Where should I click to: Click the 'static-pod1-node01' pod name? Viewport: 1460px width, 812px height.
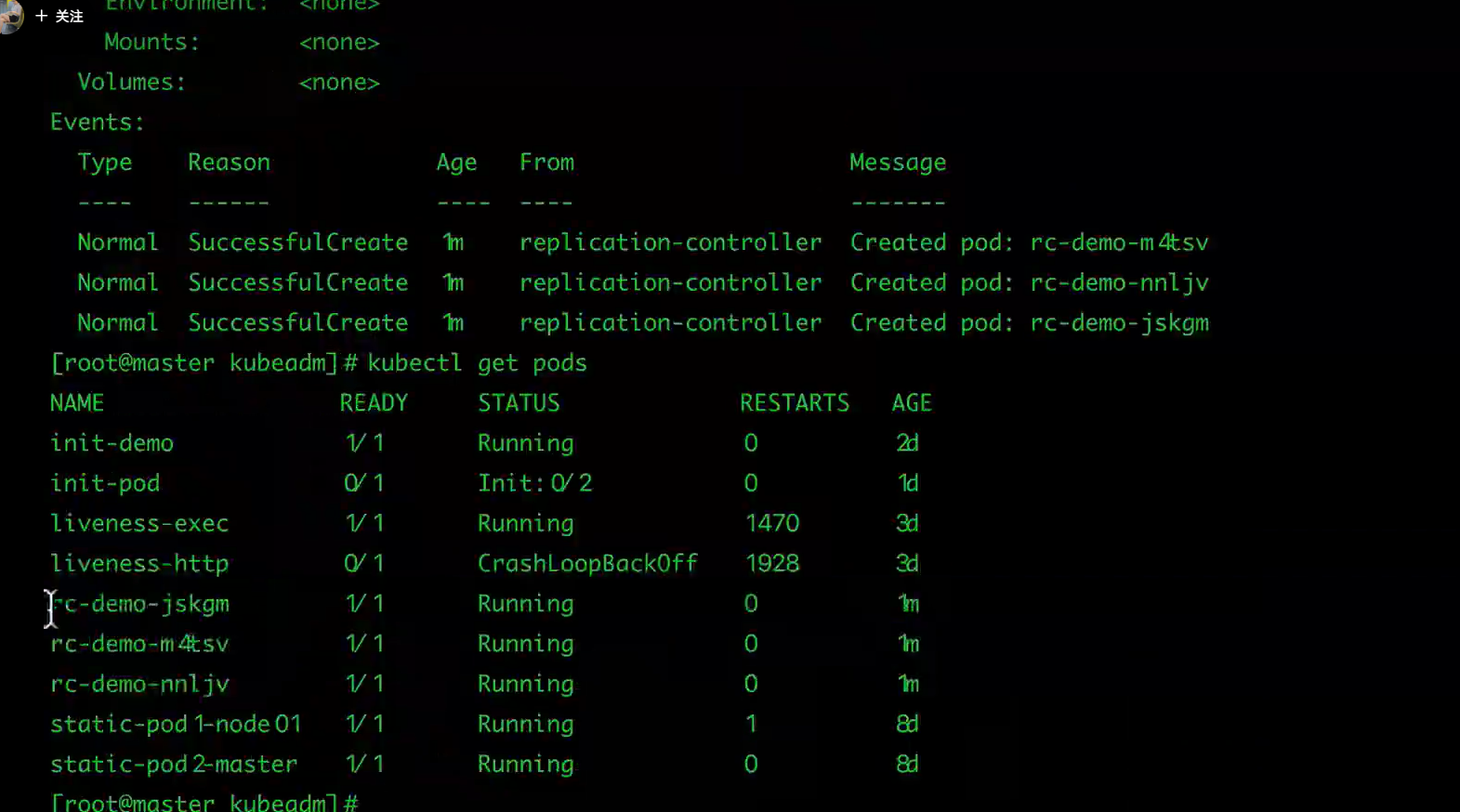pos(176,725)
